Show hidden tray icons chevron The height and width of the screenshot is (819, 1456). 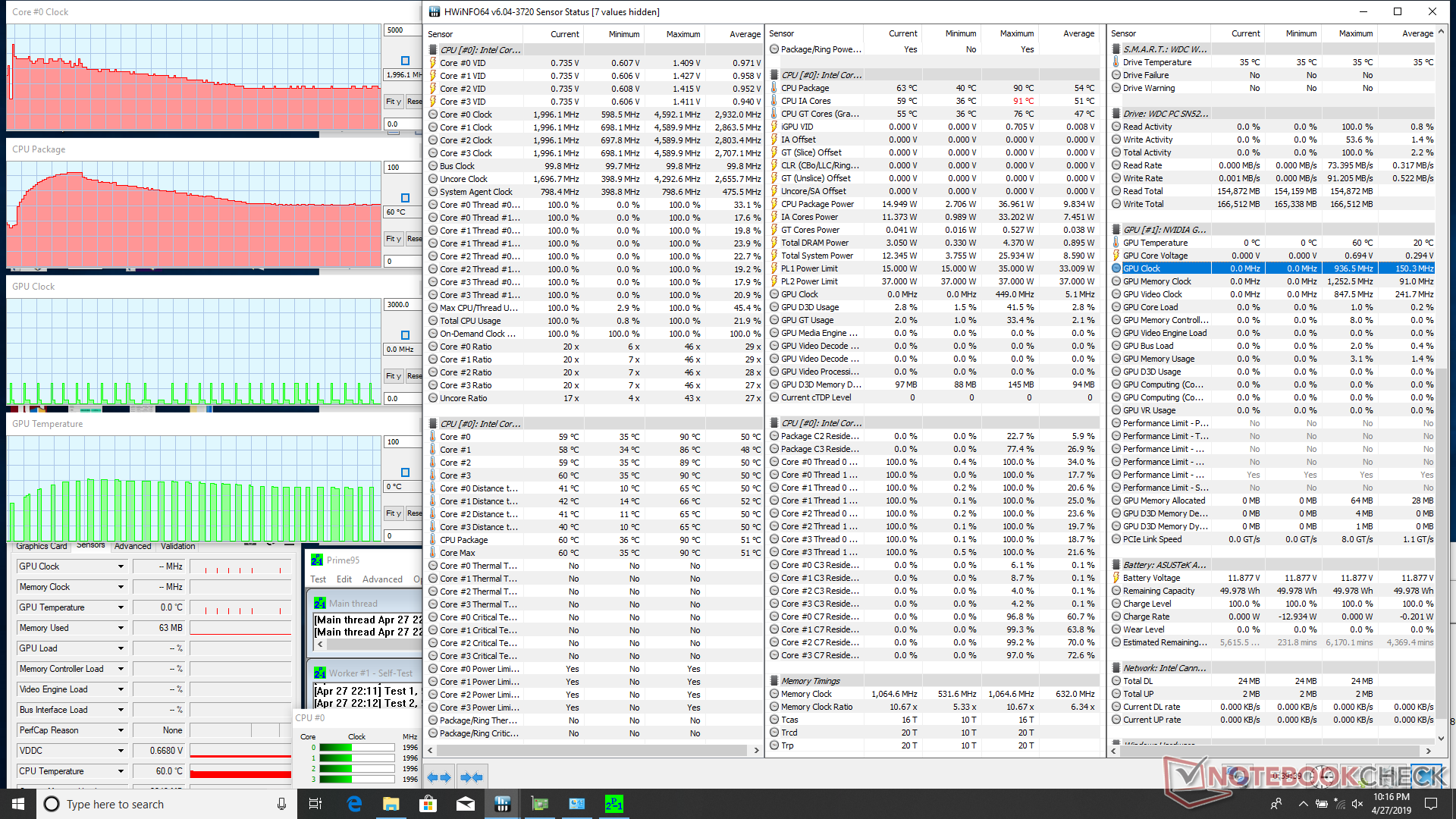coord(1303,804)
